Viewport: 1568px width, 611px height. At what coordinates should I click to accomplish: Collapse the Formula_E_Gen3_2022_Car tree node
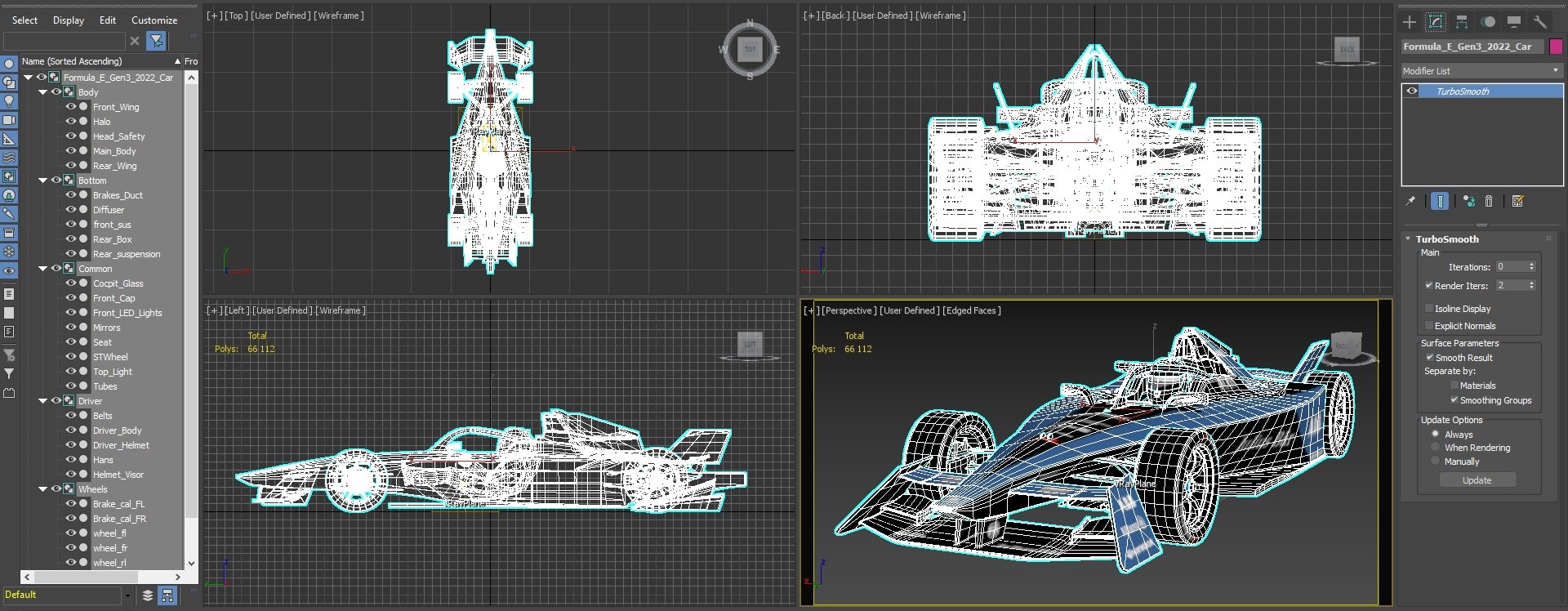point(29,78)
